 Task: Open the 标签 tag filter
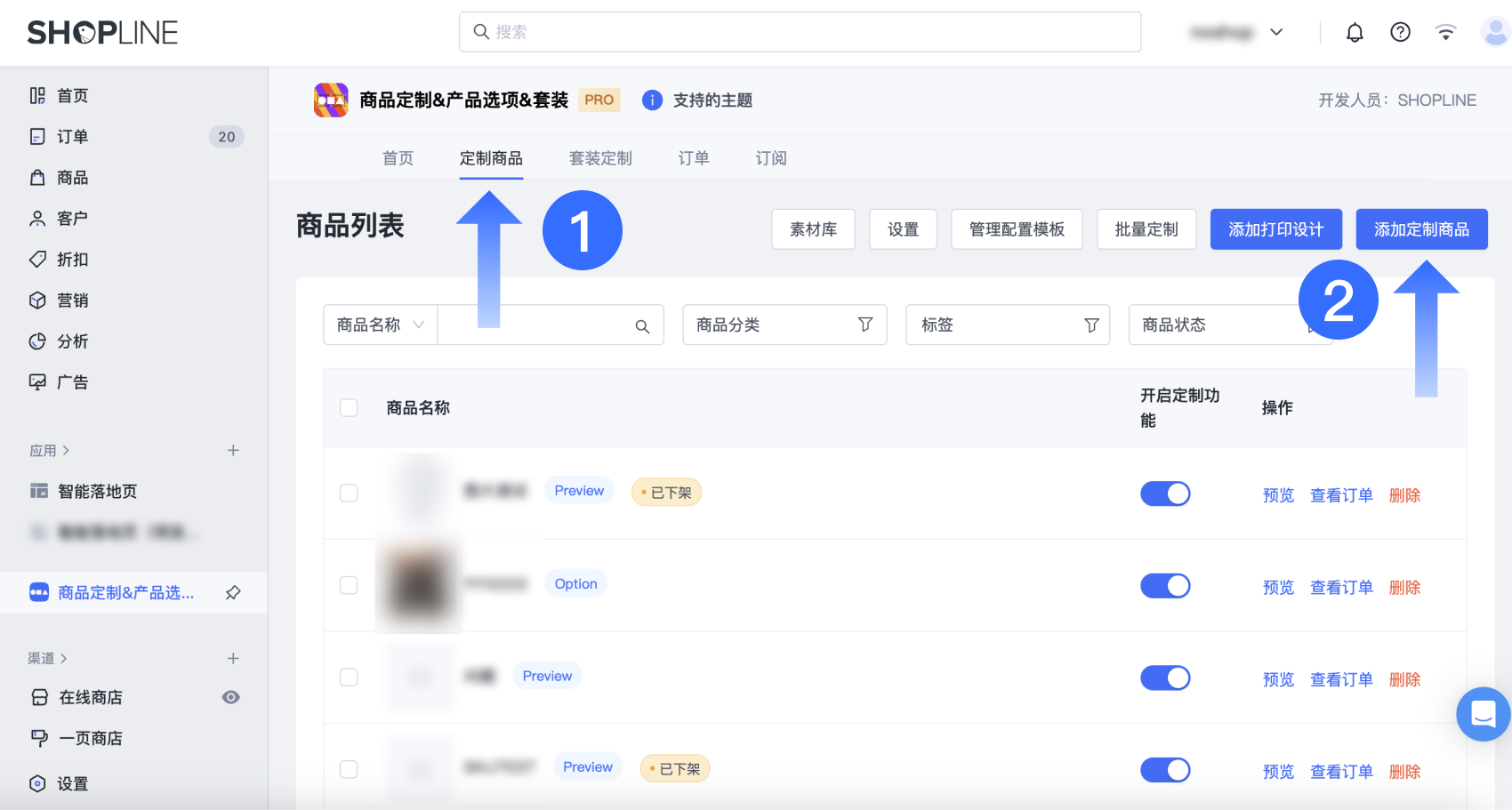1008,325
